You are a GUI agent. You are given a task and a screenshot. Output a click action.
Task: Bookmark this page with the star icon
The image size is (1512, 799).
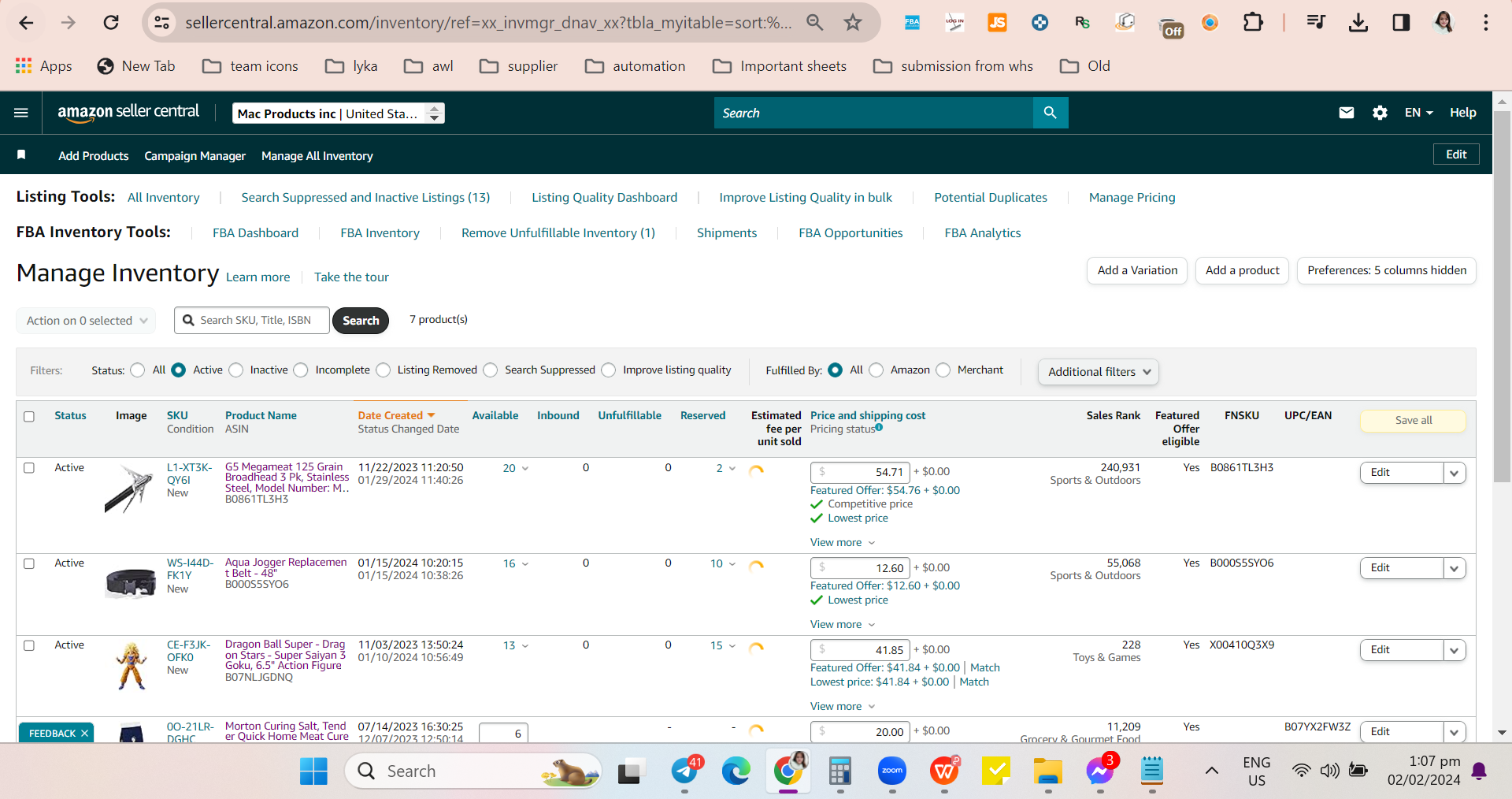[x=853, y=23]
